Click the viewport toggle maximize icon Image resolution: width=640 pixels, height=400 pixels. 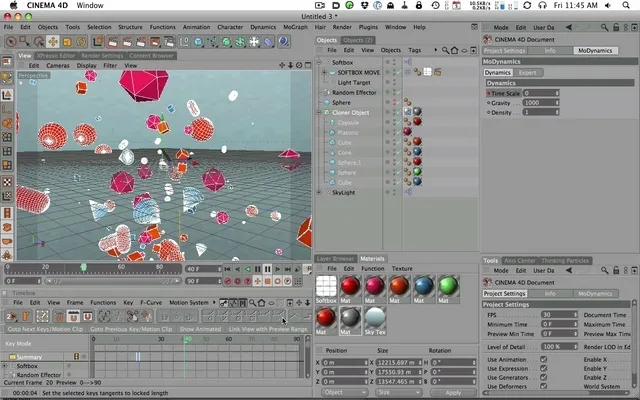click(308, 65)
